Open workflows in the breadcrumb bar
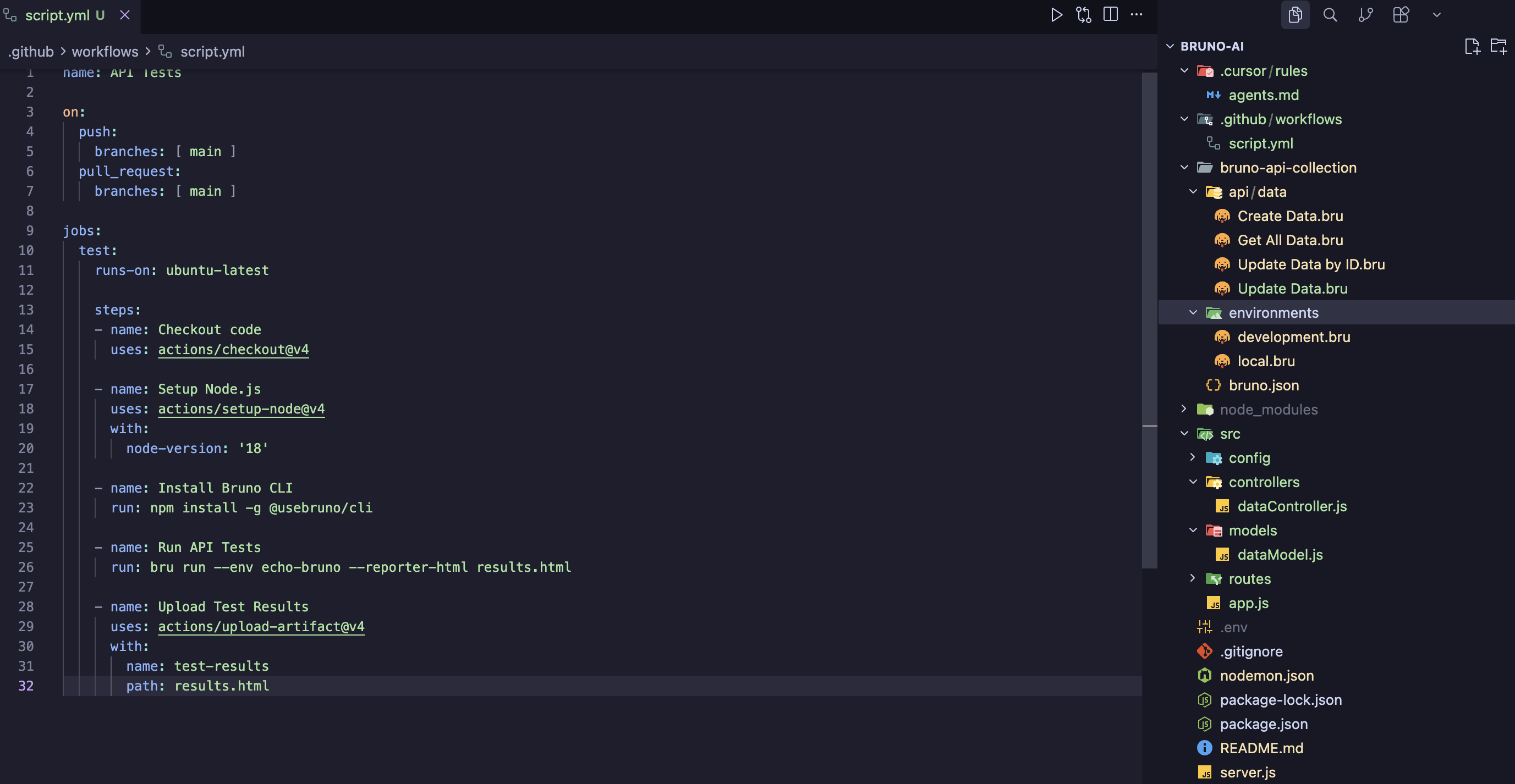This screenshot has height=784, width=1515. pos(106,52)
